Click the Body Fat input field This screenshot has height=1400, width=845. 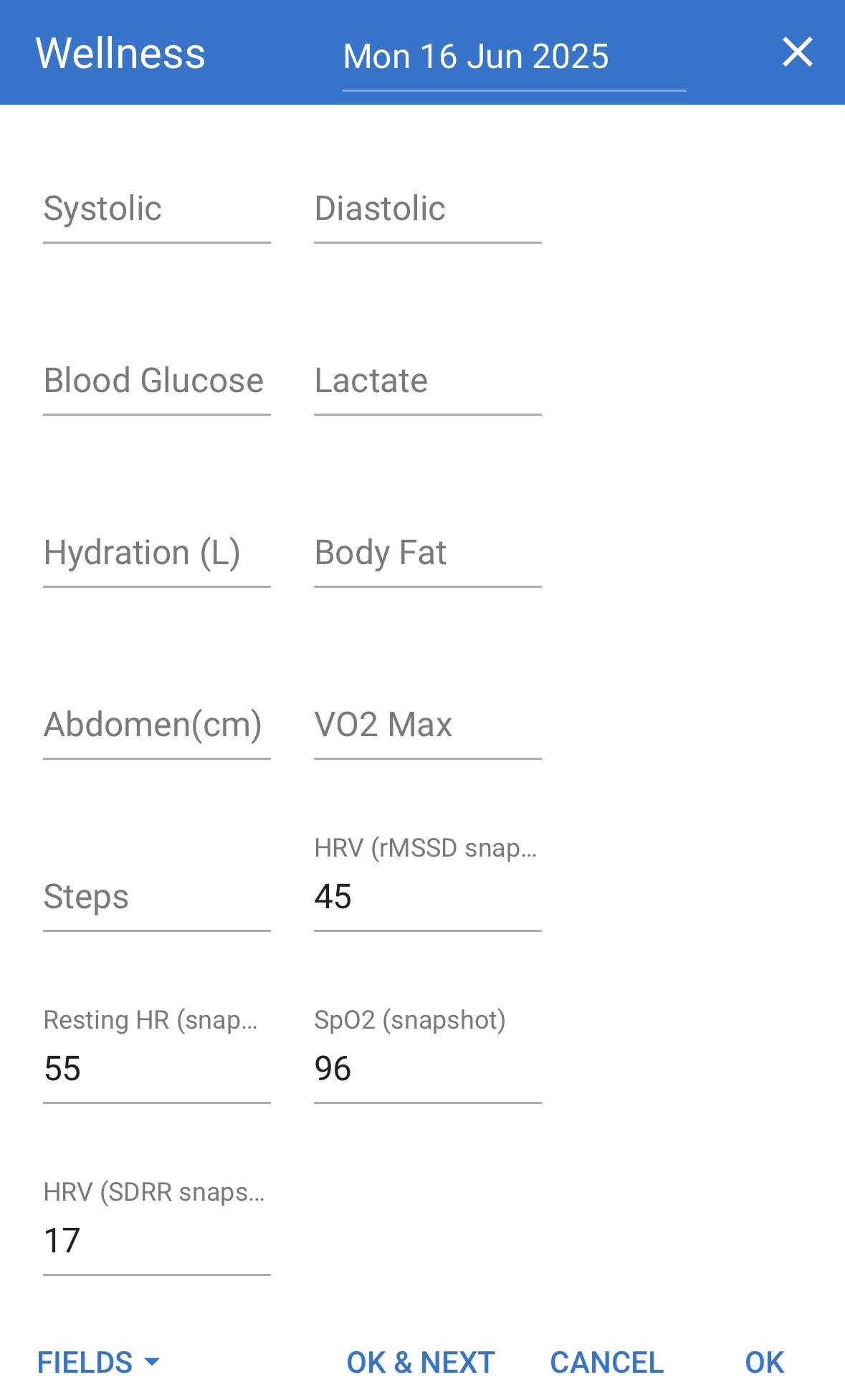[x=427, y=553]
